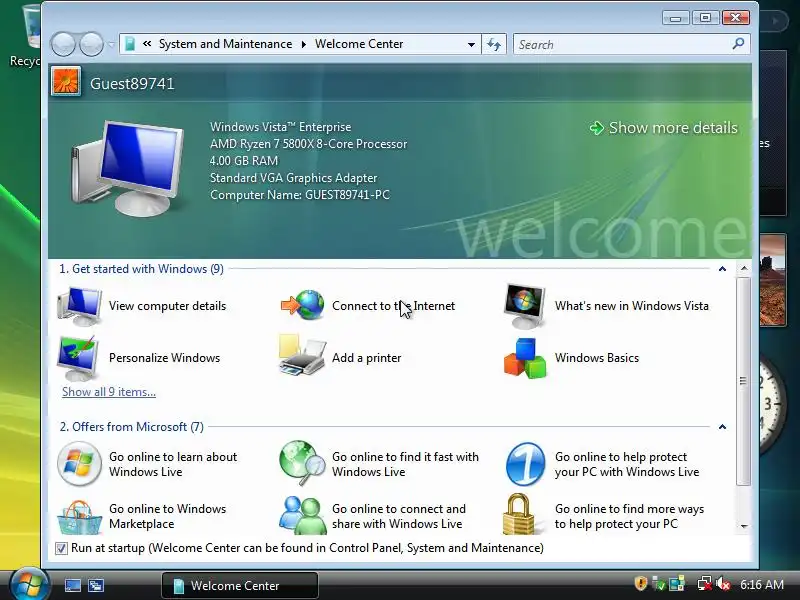Click the security shield tray icon

coord(641,583)
